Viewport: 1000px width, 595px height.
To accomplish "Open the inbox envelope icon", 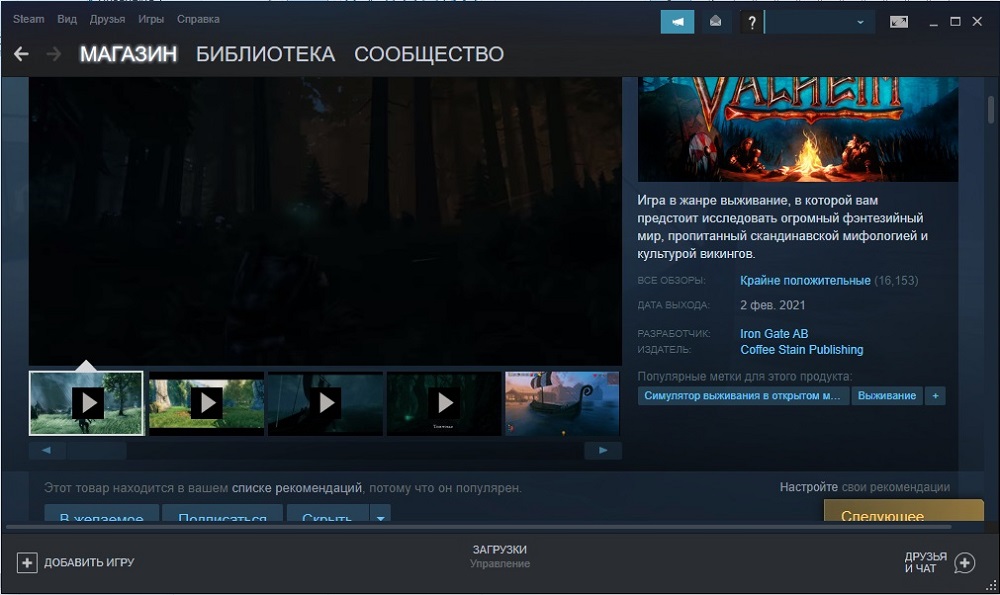I will (715, 21).
